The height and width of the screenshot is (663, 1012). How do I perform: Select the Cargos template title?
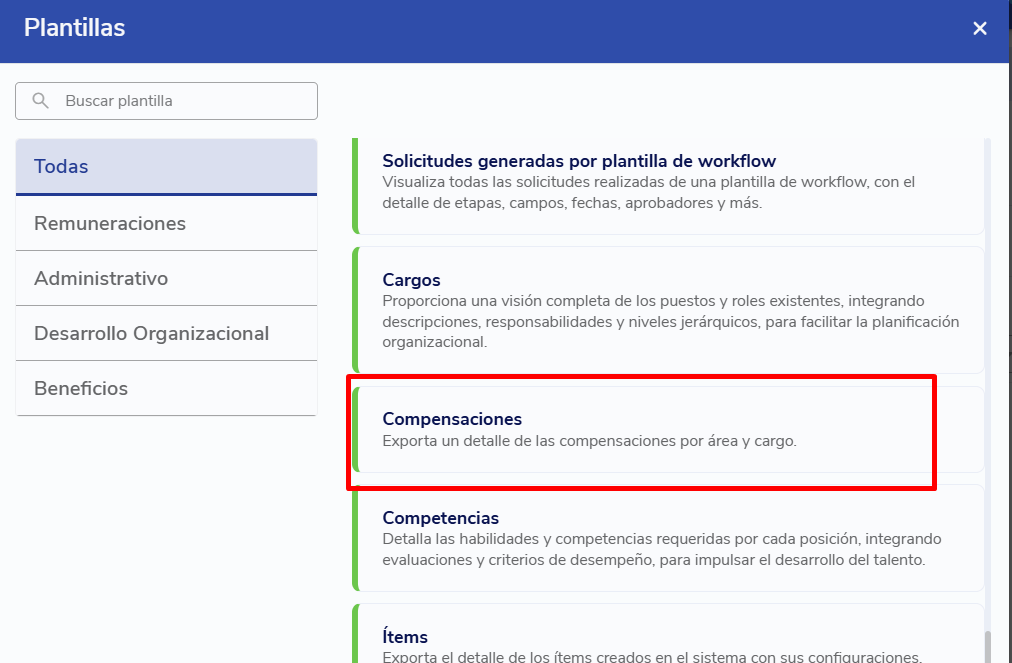click(x=411, y=280)
